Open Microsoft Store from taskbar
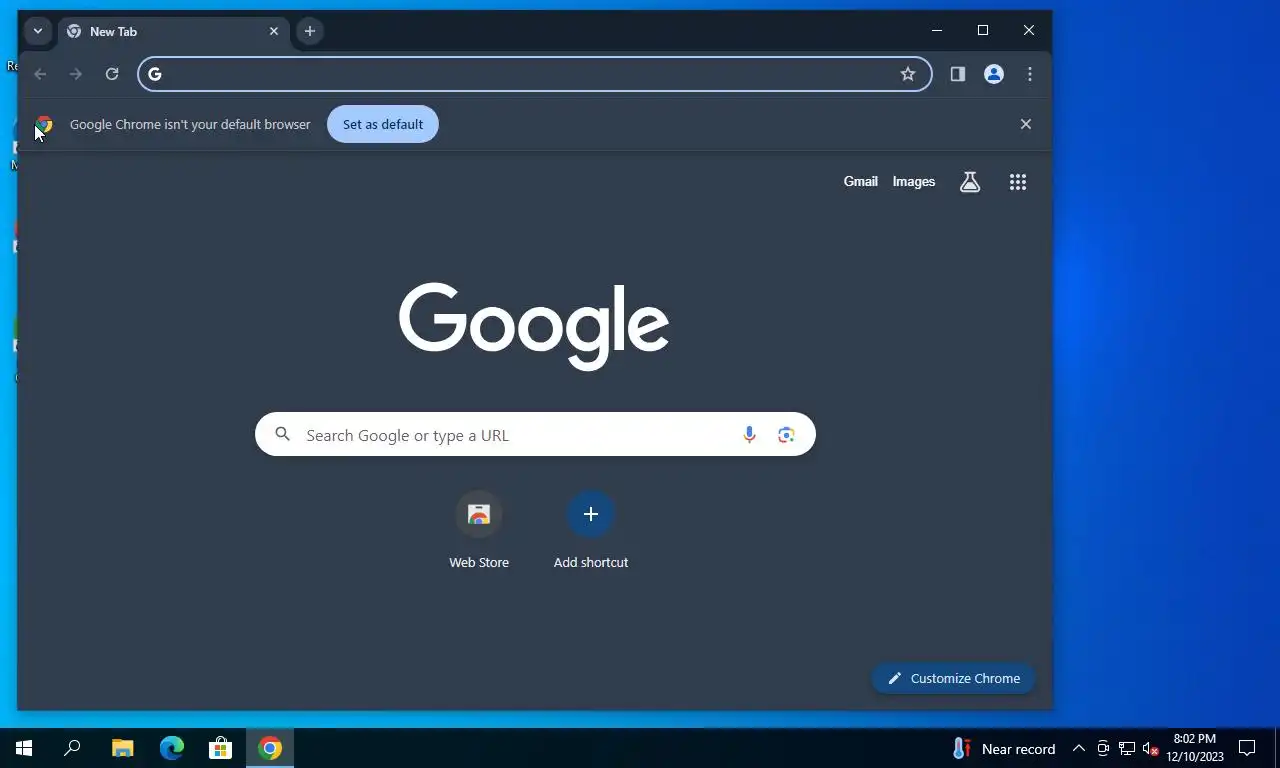The height and width of the screenshot is (768, 1280). pos(221,748)
